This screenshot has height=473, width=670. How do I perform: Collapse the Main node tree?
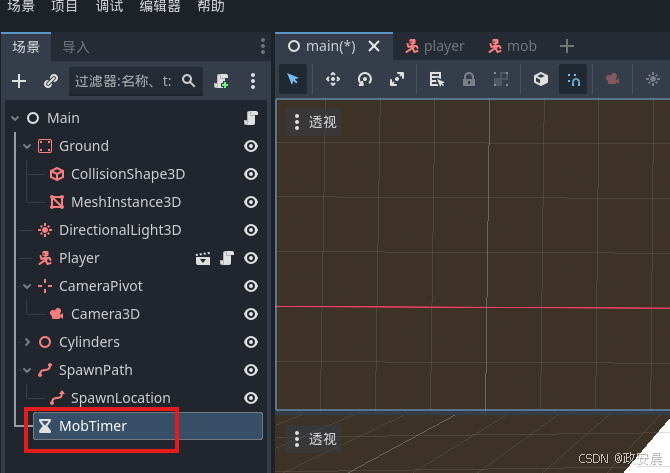click(15, 118)
